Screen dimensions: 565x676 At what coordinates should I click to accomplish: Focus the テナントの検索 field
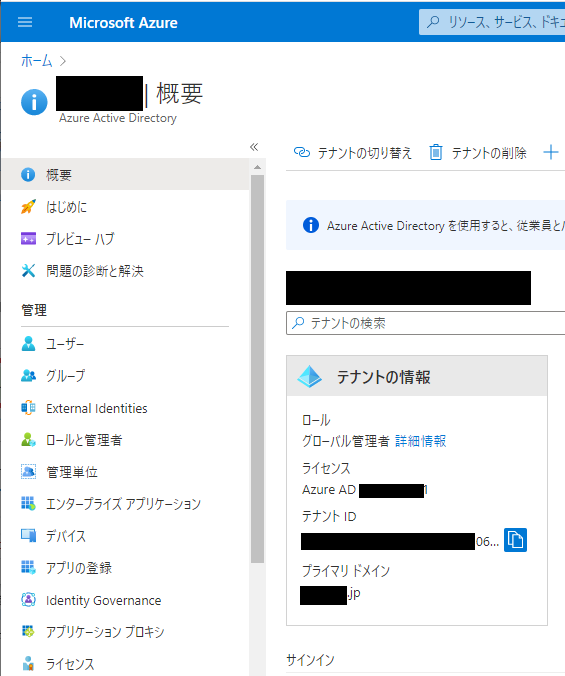[425, 323]
